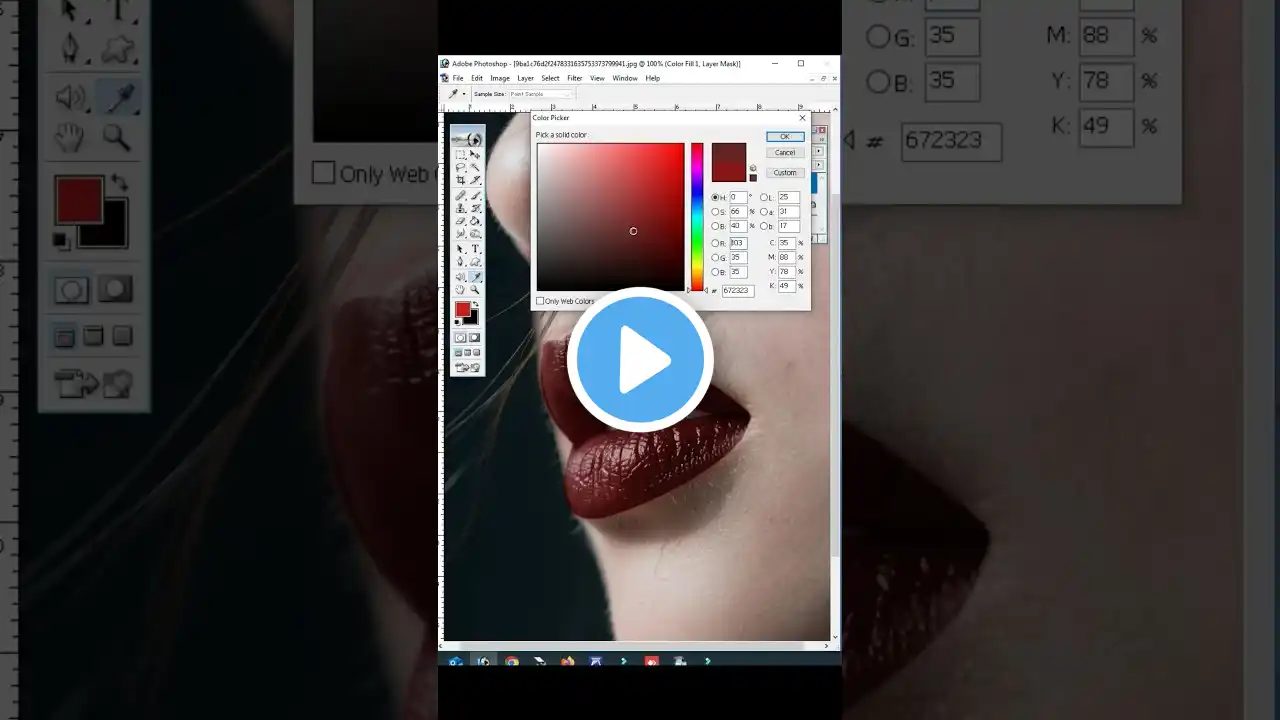Screen dimensions: 1280x720
Task: Play the video with the center play button
Action: point(640,360)
